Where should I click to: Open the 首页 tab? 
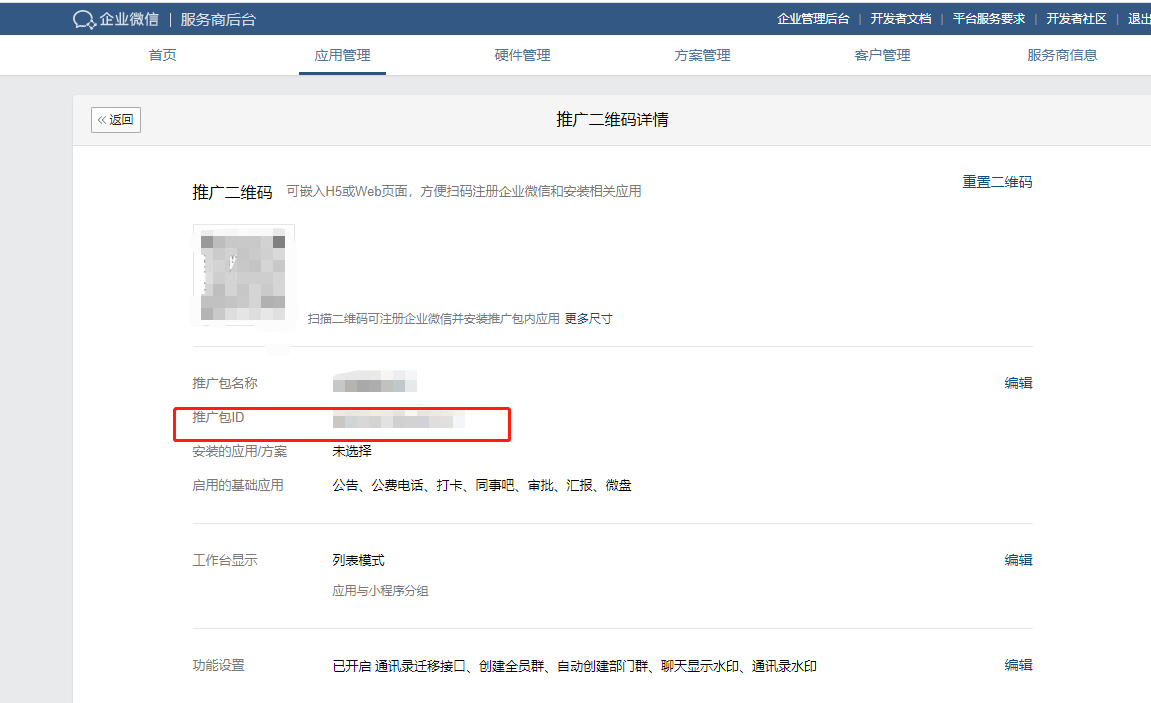(162, 55)
